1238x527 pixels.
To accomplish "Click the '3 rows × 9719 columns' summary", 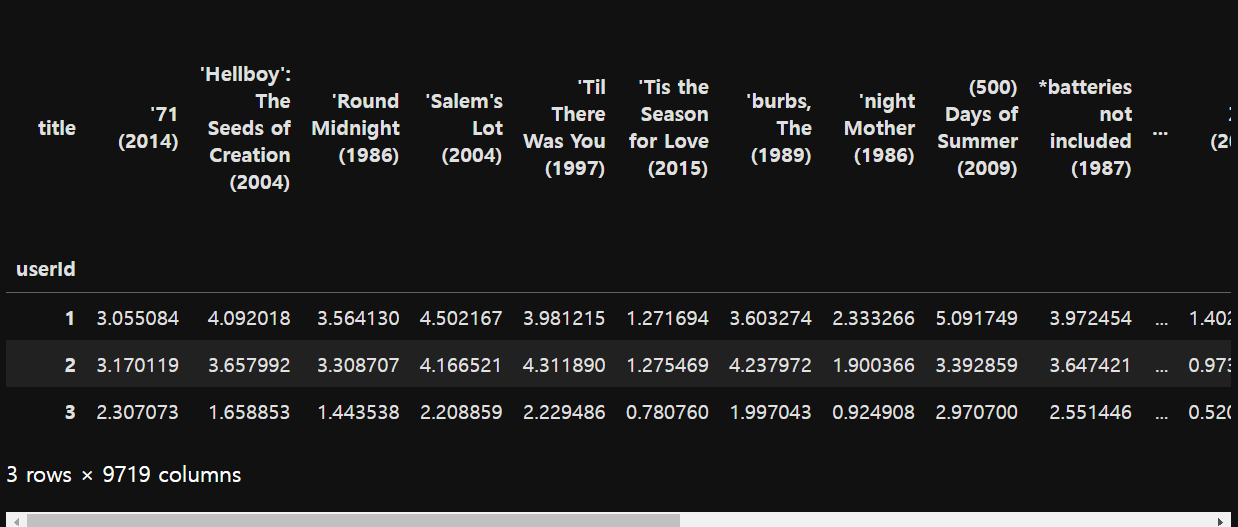I will click(x=124, y=475).
